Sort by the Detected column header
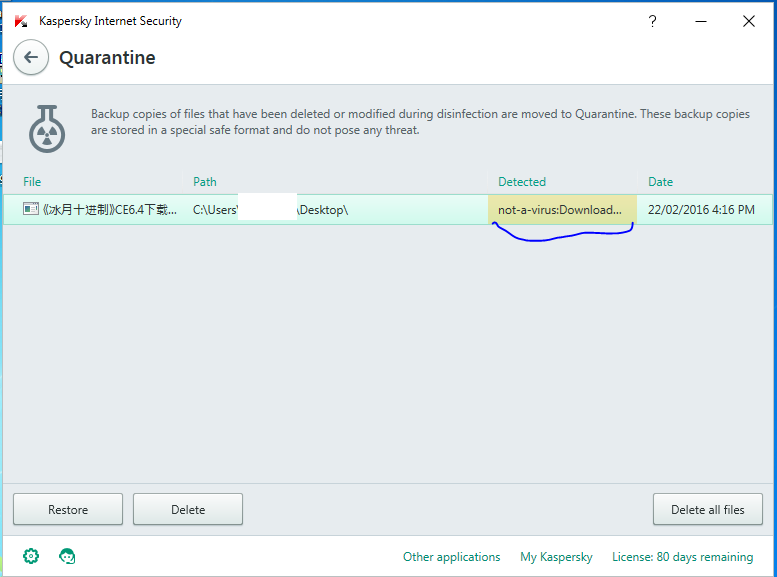This screenshot has height=577, width=777. pos(522,182)
